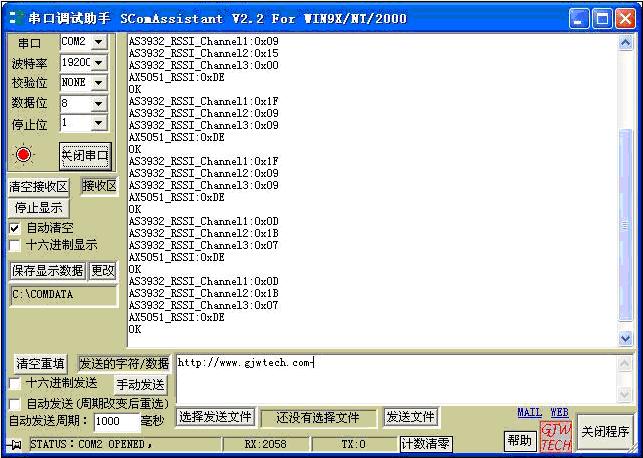
Task: Tick the 自动发送 auto send checkbox
Action: 15,403
